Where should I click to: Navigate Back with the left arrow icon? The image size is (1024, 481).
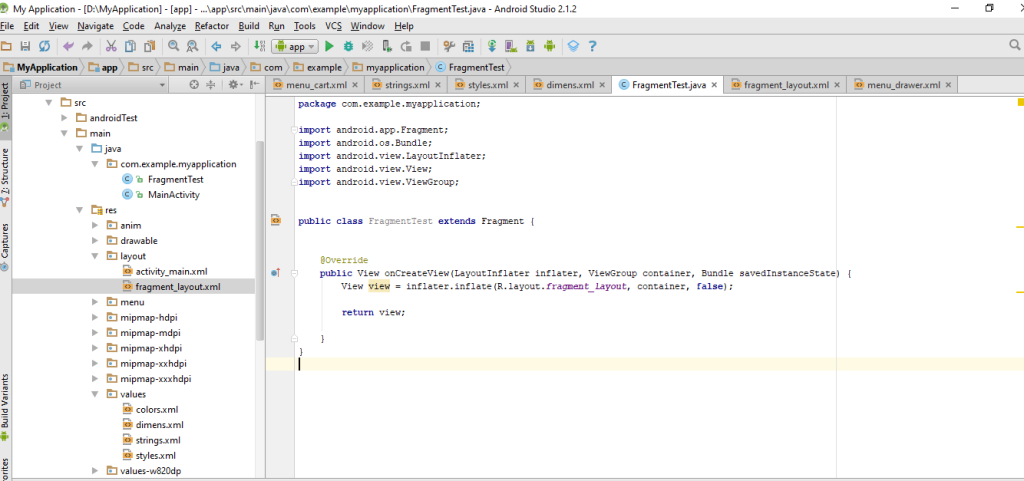point(216,46)
